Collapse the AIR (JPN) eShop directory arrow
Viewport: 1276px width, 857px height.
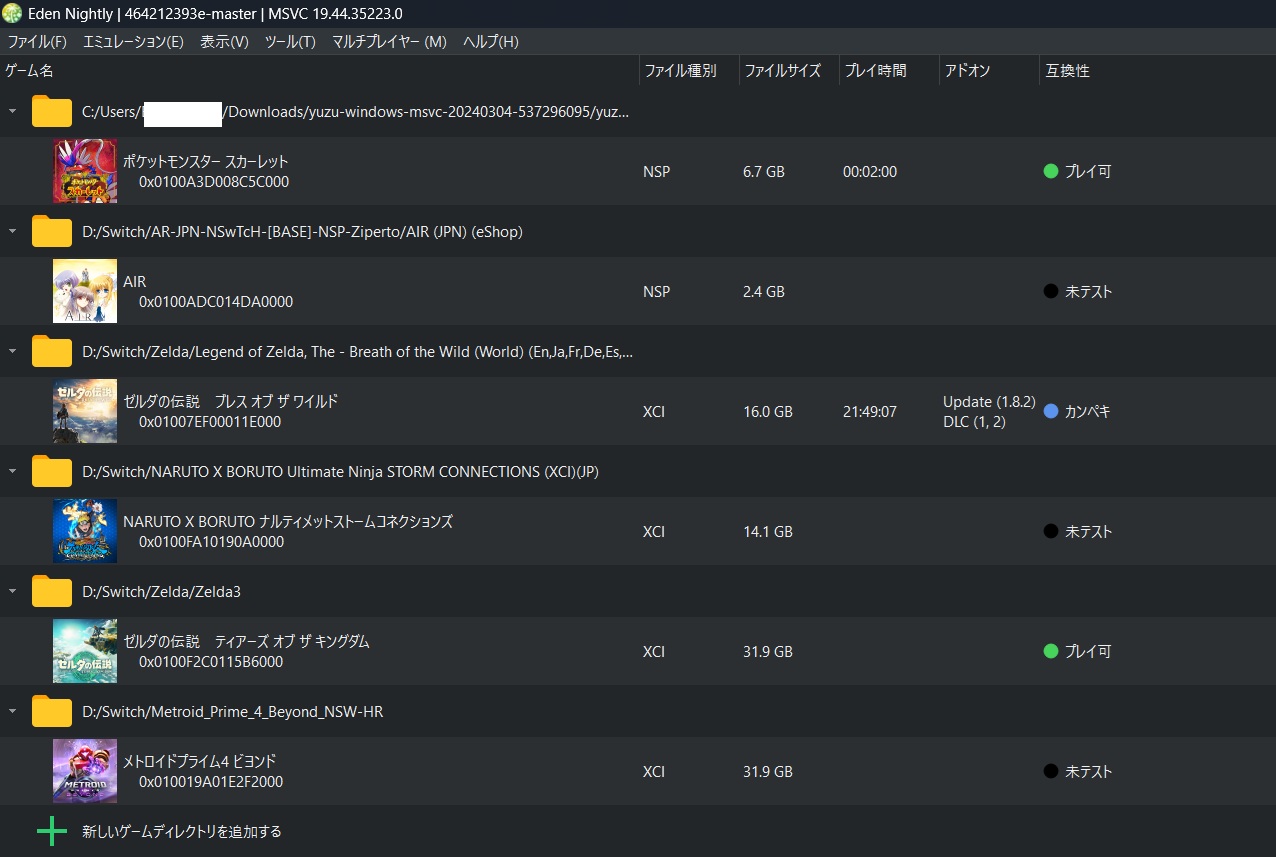[x=12, y=231]
